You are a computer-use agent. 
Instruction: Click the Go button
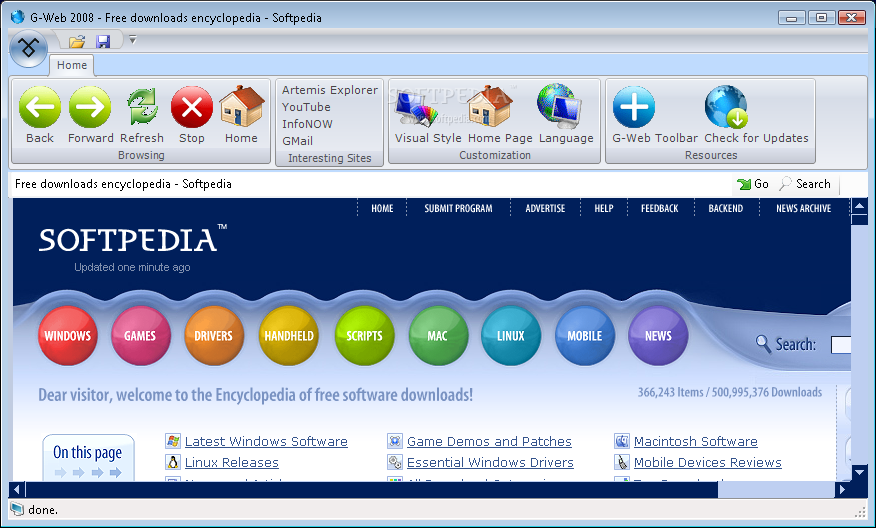753,184
